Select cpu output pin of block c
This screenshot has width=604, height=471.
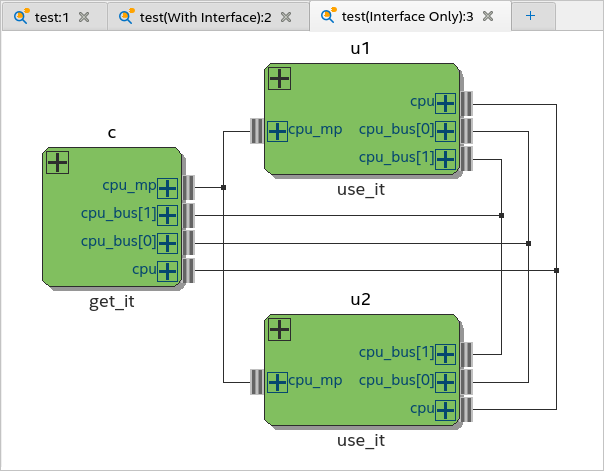[x=188, y=271]
